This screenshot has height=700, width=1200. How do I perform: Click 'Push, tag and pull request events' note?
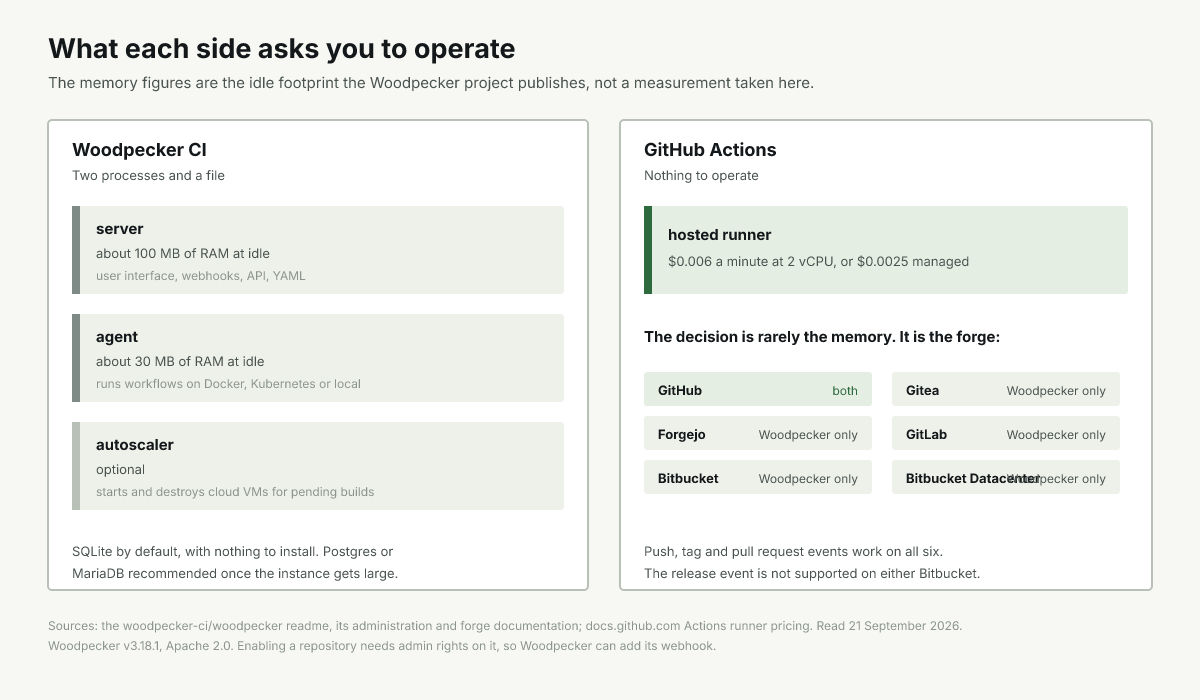point(793,551)
